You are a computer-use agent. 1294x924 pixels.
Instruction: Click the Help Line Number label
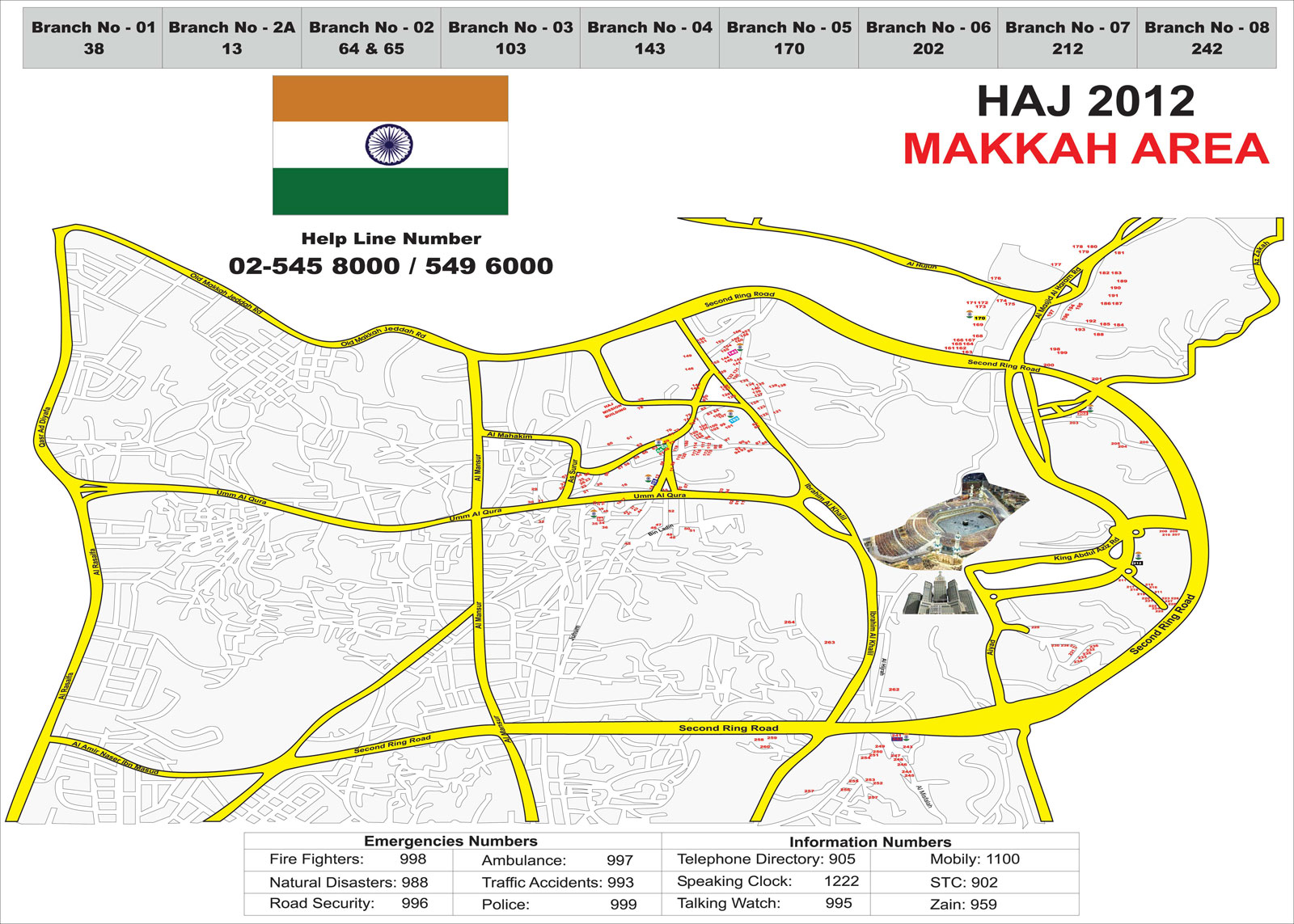(391, 238)
